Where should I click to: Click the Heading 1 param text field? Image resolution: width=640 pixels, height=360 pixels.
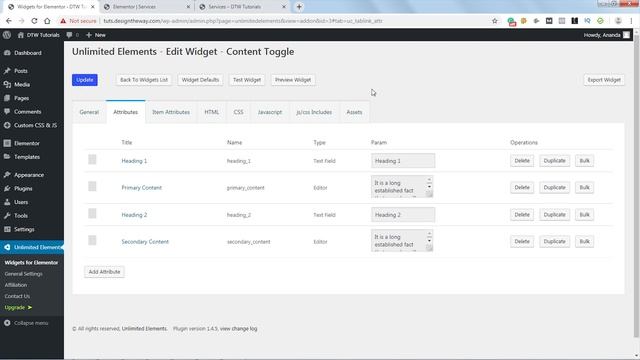pos(403,161)
